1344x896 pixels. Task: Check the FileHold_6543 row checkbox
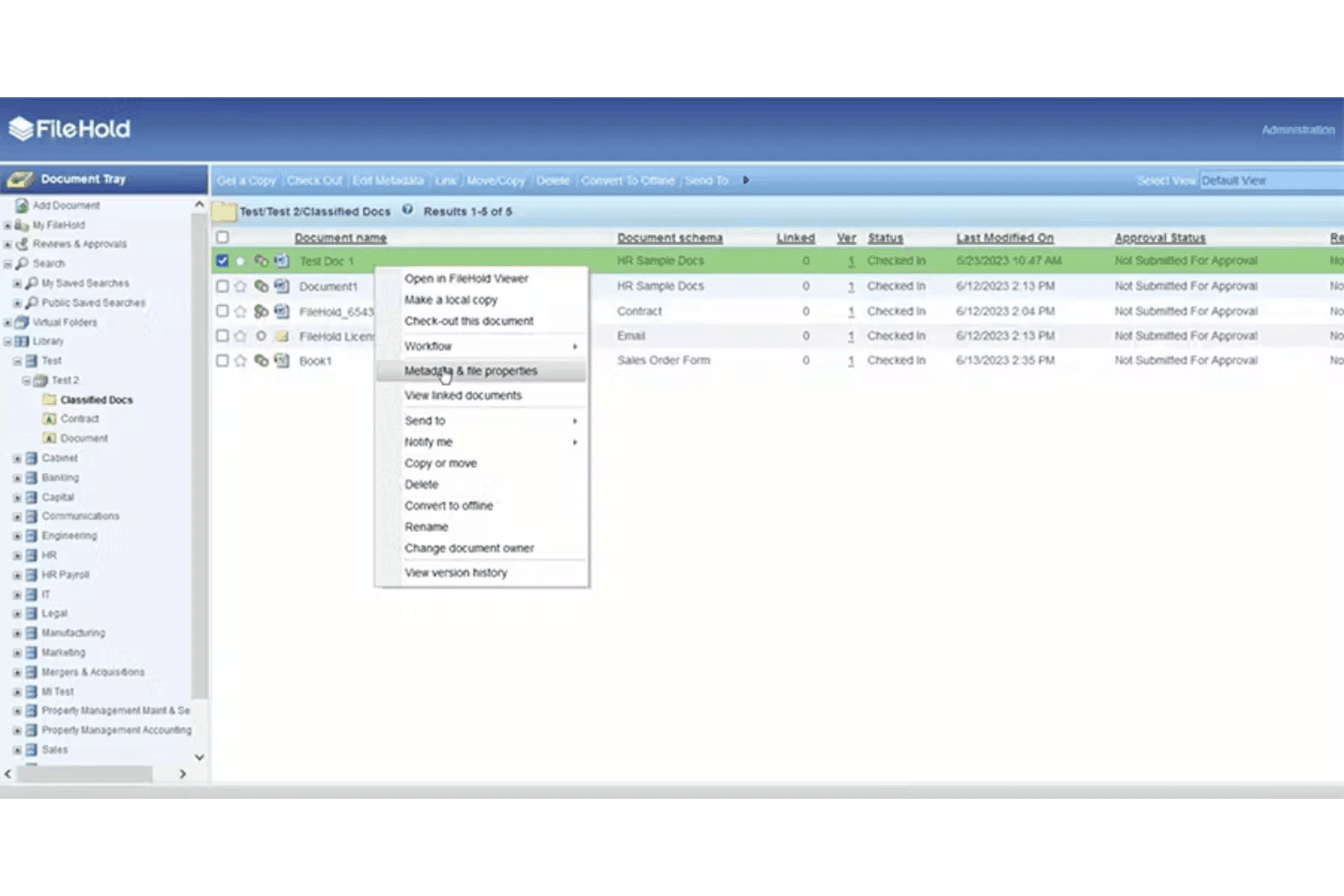click(222, 311)
